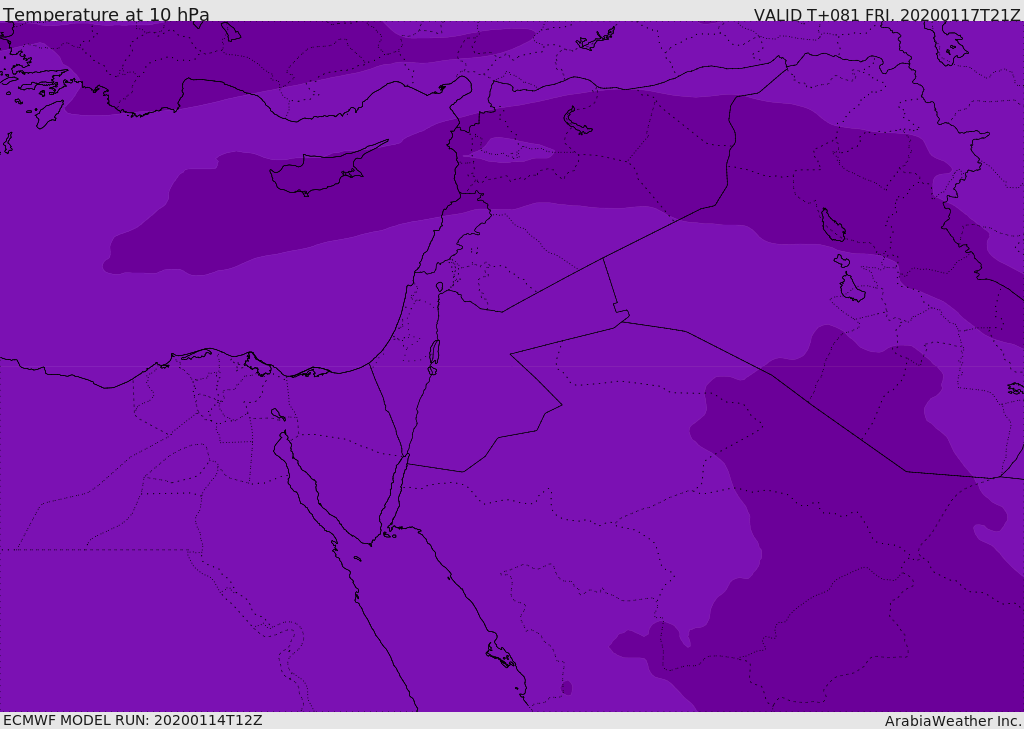
Task: Click the 'VALID T+081 FRI. 20200117T21Z' label
Action: click(x=887, y=14)
